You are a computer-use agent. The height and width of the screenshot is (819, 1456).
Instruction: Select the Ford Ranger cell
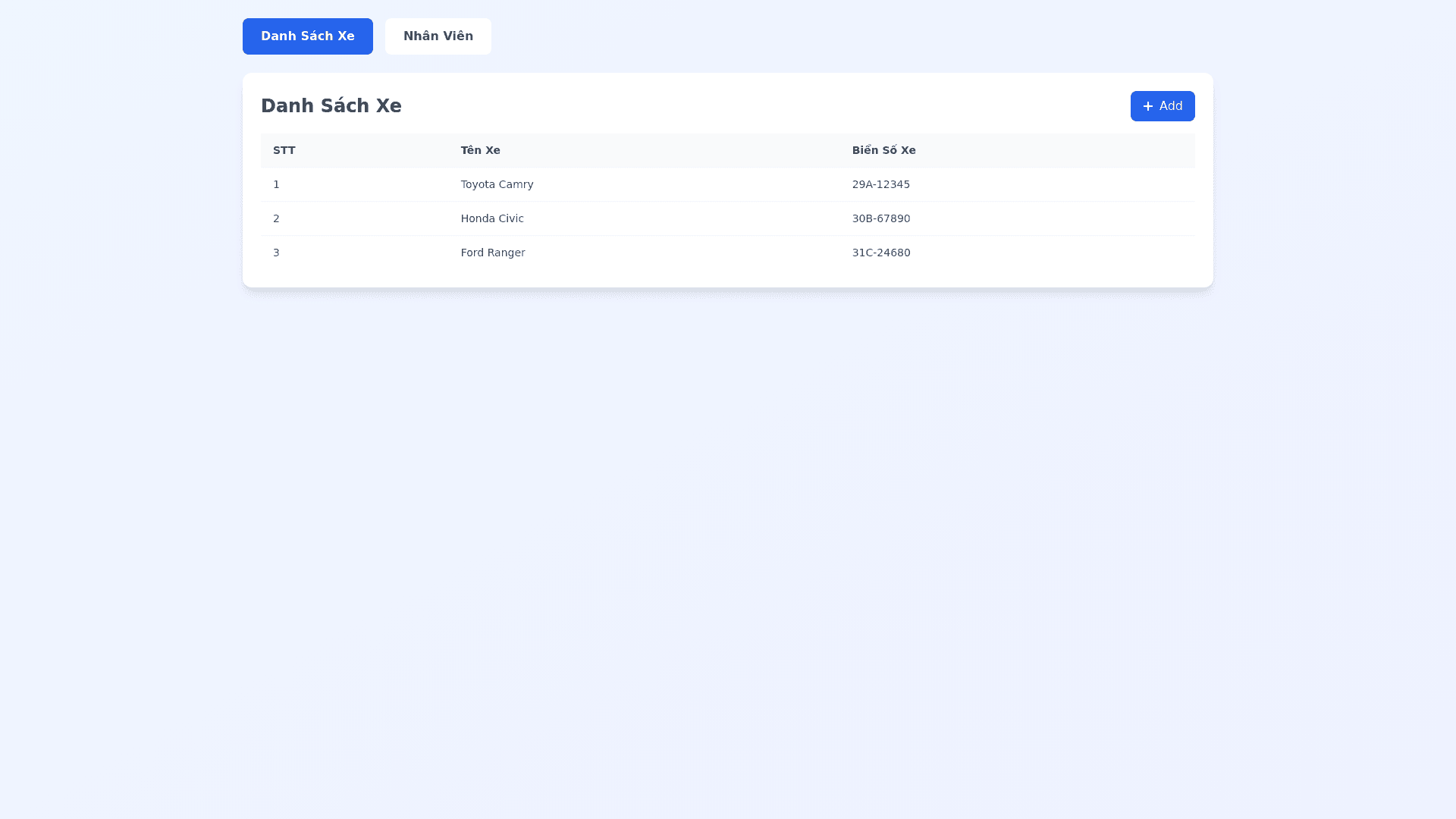pyautogui.click(x=493, y=253)
